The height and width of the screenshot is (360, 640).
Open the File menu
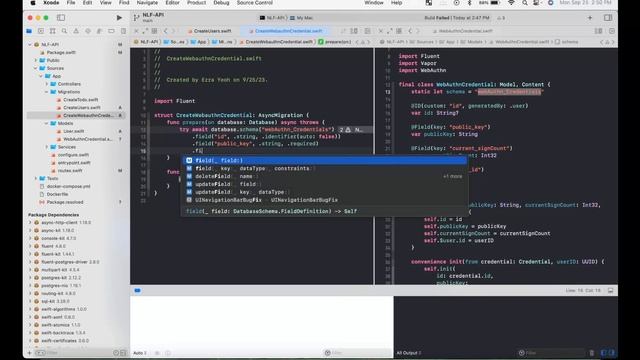[x=71, y=3]
